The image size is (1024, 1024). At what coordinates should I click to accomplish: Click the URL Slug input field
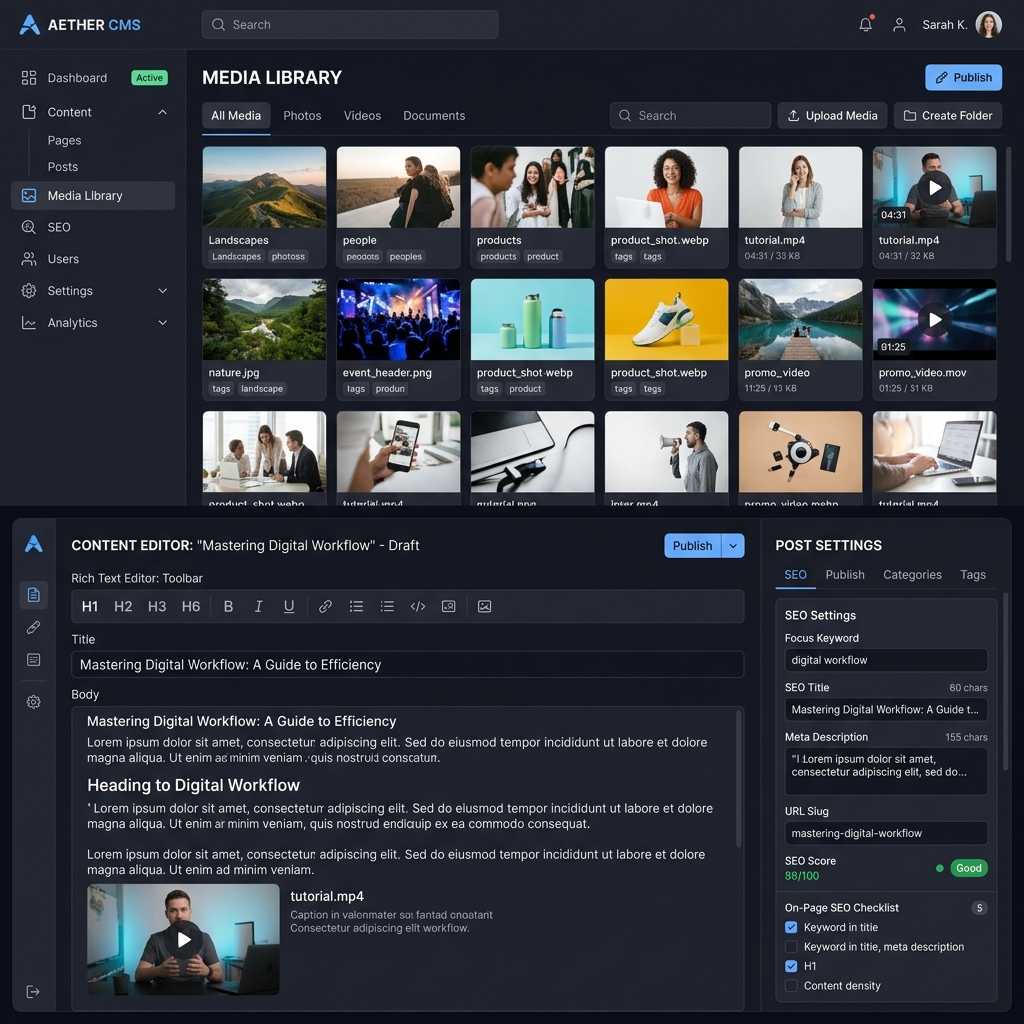(x=886, y=833)
